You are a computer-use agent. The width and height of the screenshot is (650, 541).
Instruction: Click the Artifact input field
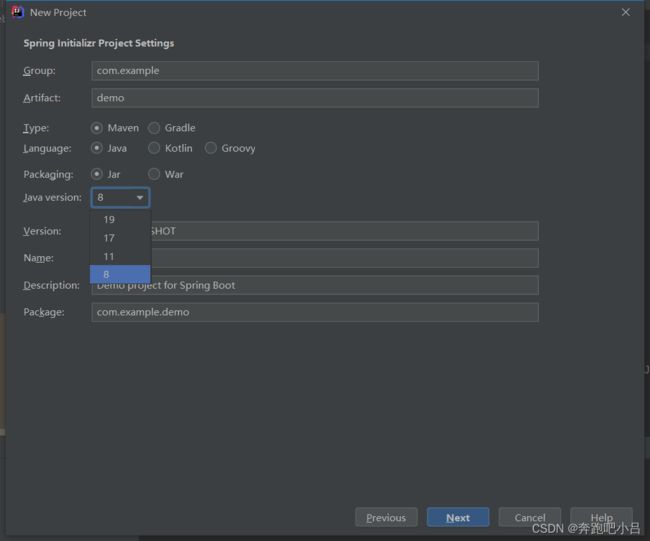[x=315, y=98]
